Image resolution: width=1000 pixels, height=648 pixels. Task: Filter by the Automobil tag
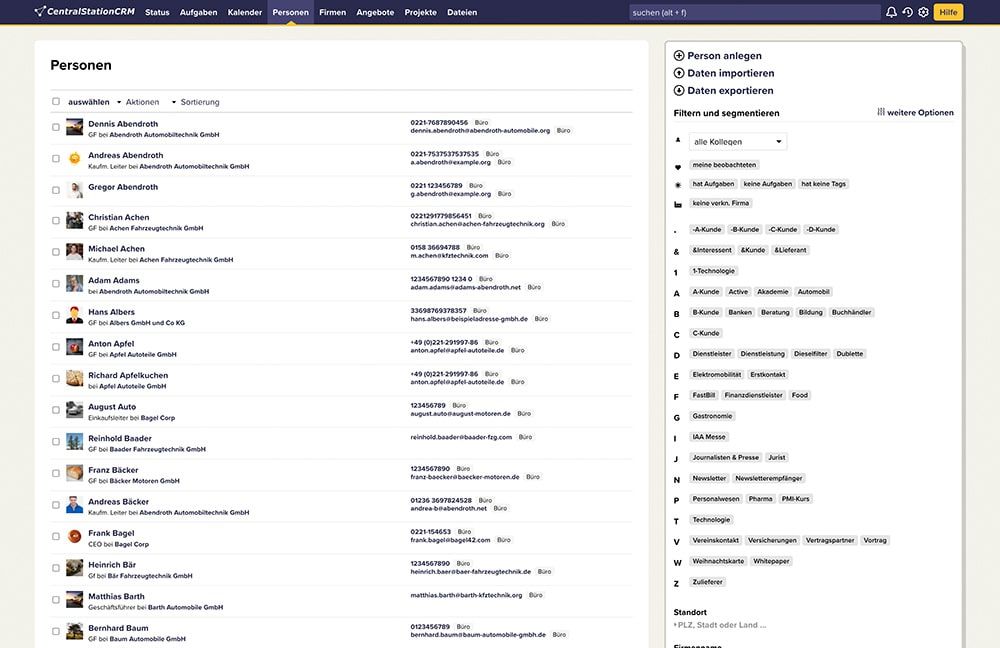pyautogui.click(x=813, y=292)
